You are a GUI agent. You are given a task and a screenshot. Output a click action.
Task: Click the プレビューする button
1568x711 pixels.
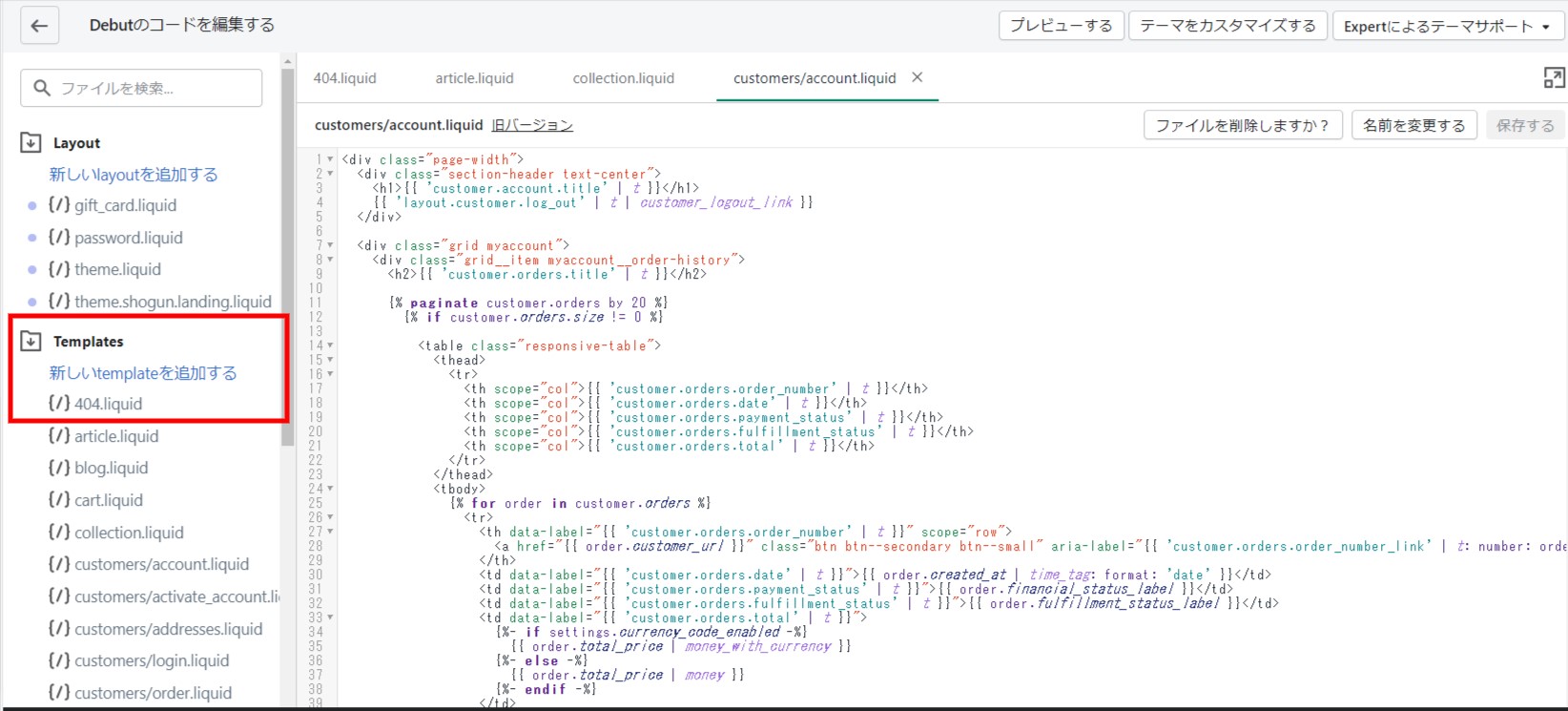click(1061, 26)
